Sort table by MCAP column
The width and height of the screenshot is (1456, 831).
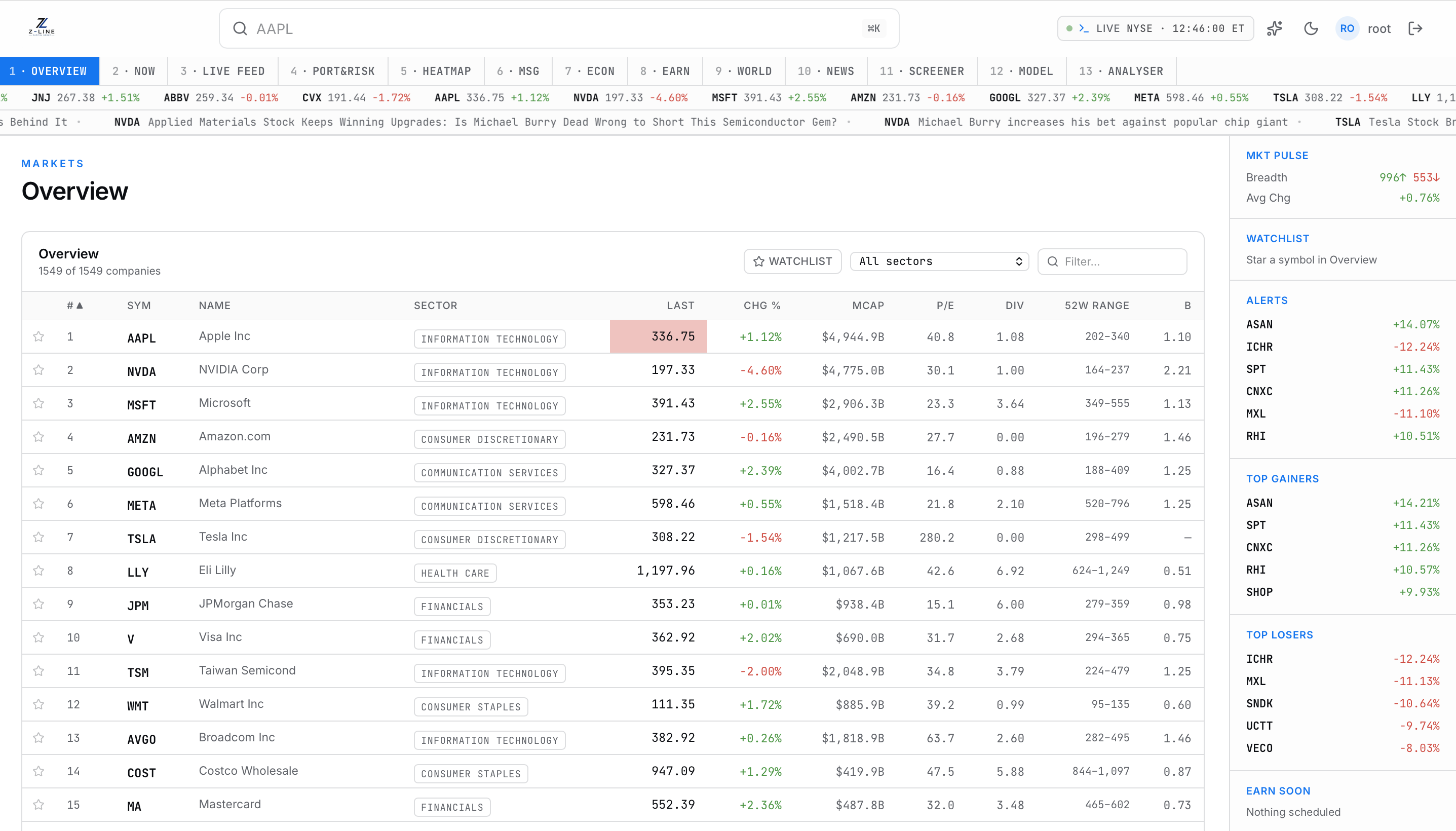coord(868,306)
